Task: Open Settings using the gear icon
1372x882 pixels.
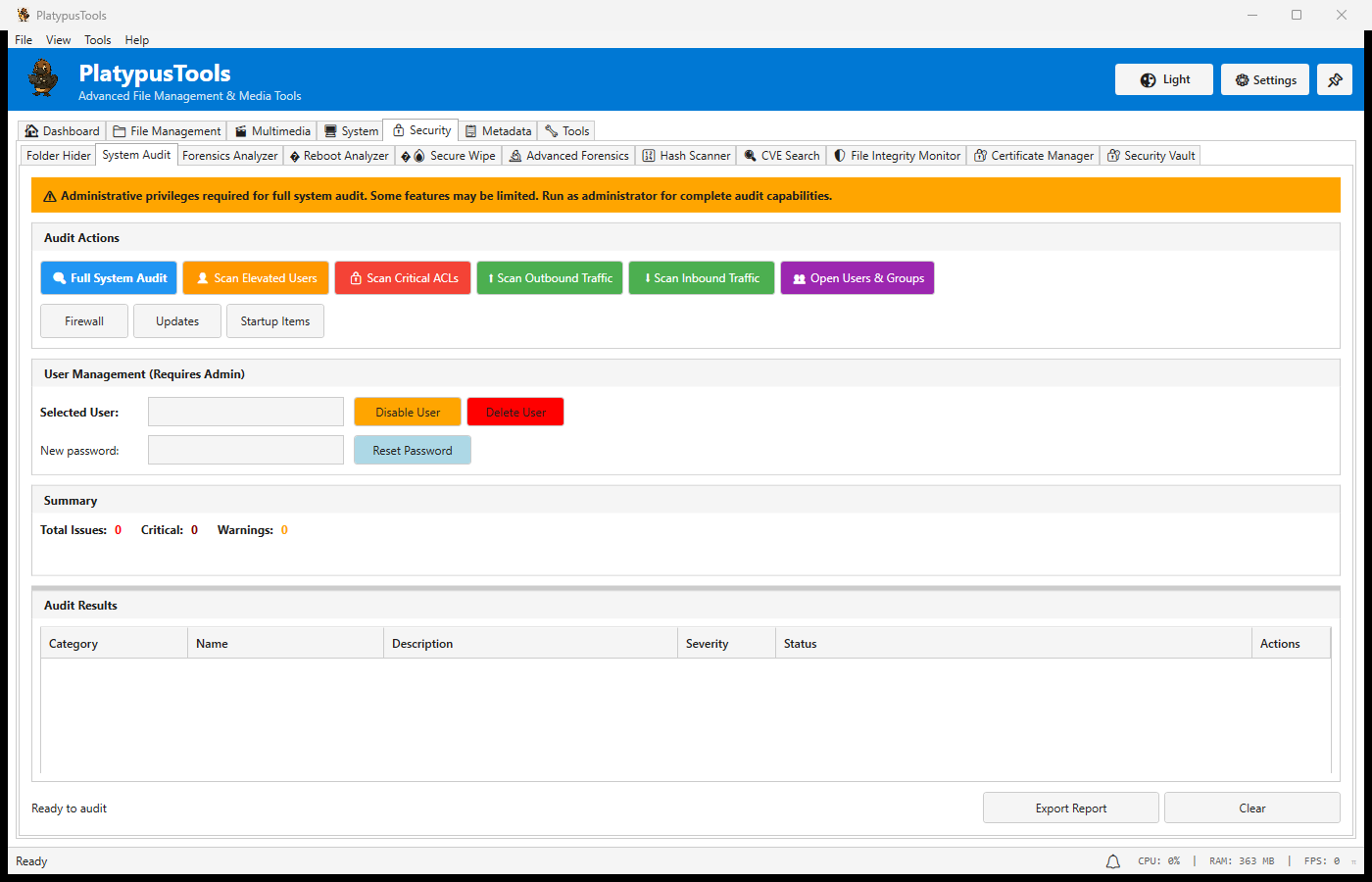Action: click(x=1264, y=79)
